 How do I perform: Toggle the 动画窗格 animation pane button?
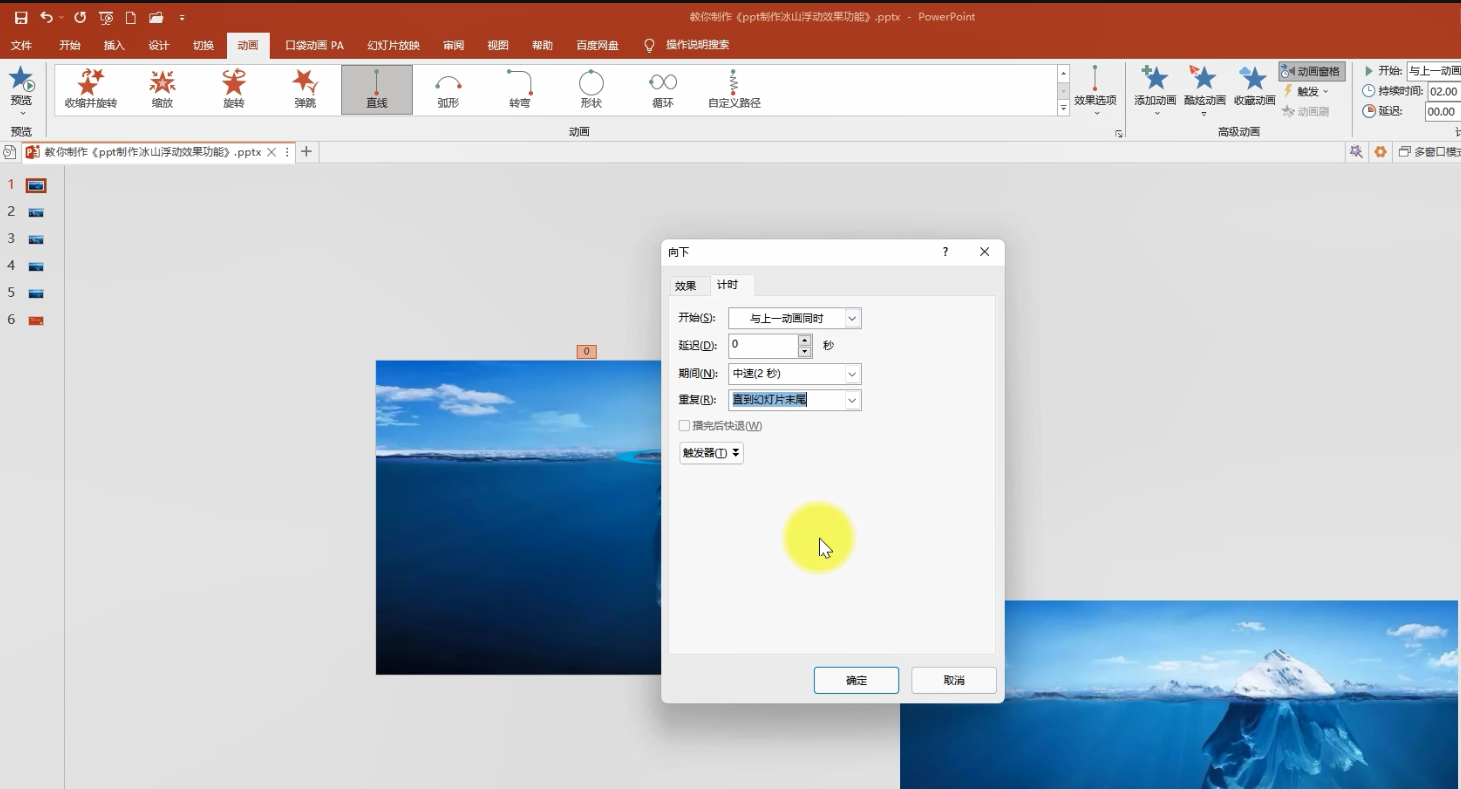(1311, 71)
